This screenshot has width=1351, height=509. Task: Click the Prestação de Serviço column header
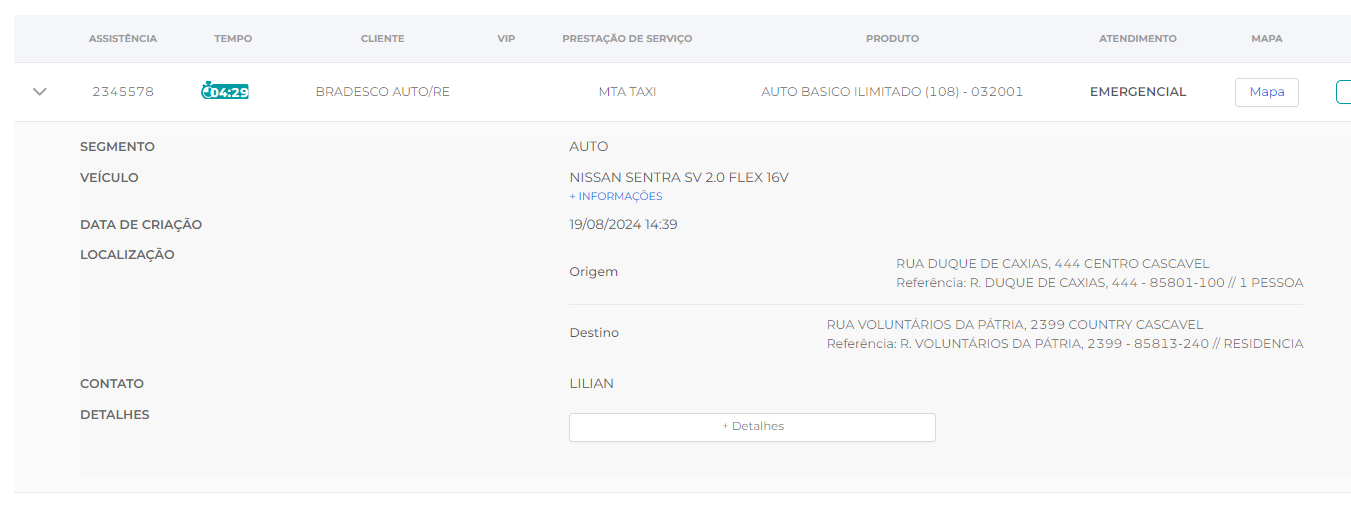pos(627,39)
